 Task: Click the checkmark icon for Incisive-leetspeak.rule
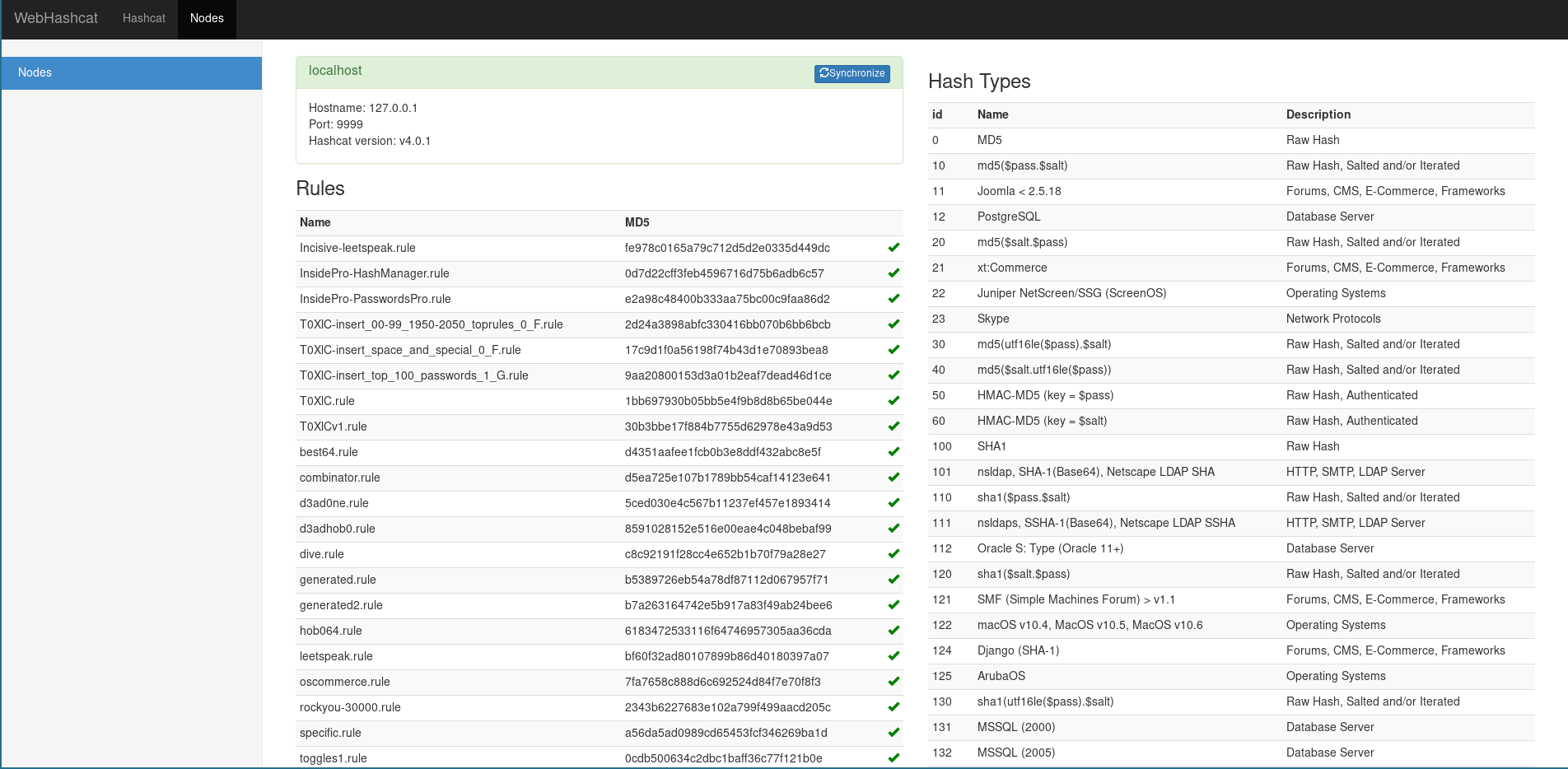(x=894, y=248)
